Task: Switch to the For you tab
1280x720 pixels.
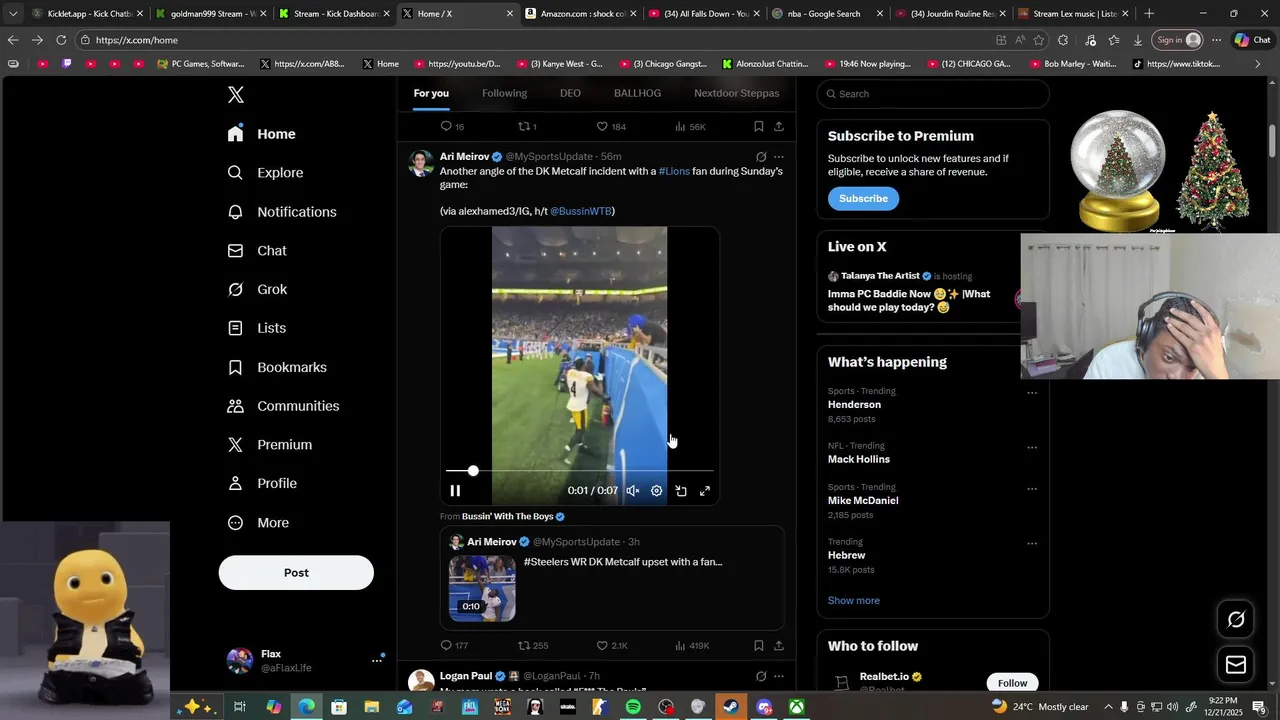Action: (x=431, y=93)
